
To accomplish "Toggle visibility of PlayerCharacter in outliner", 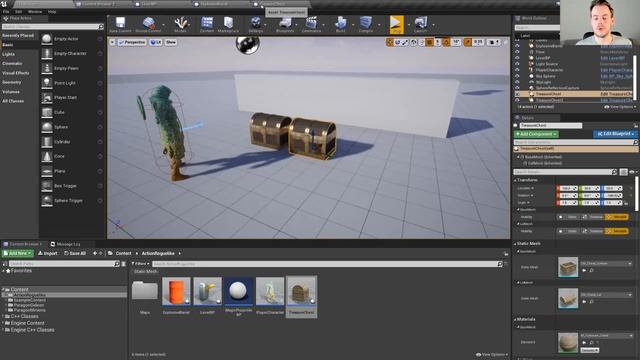I will 518,70.
